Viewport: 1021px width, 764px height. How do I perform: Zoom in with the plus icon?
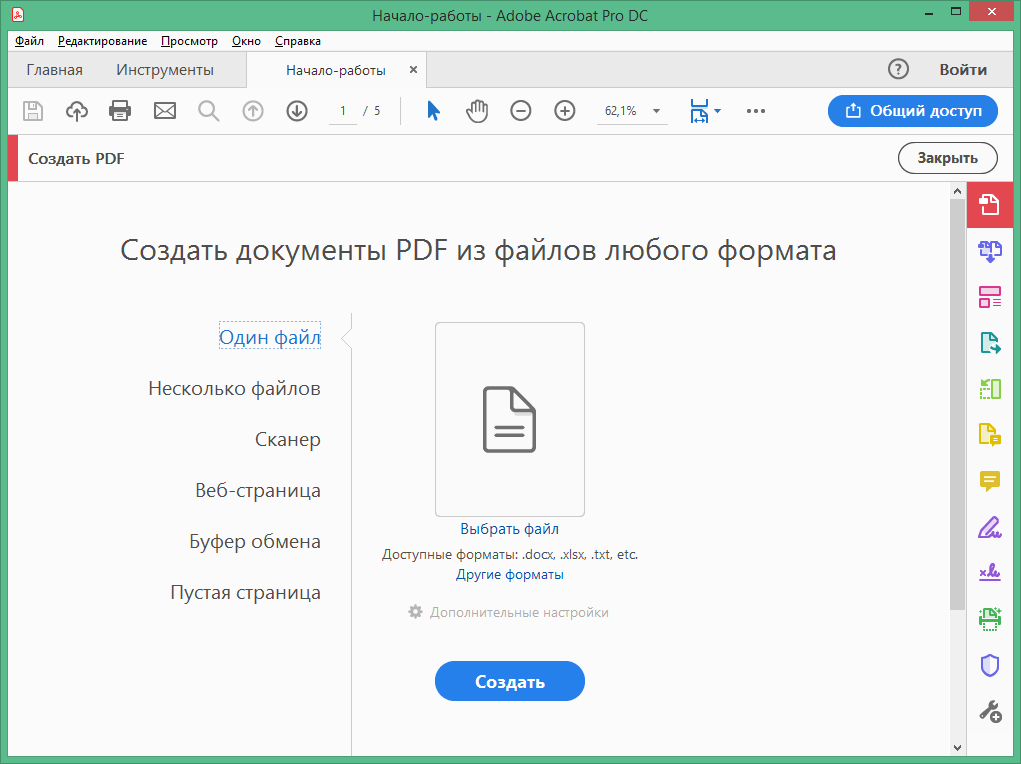pyautogui.click(x=565, y=111)
